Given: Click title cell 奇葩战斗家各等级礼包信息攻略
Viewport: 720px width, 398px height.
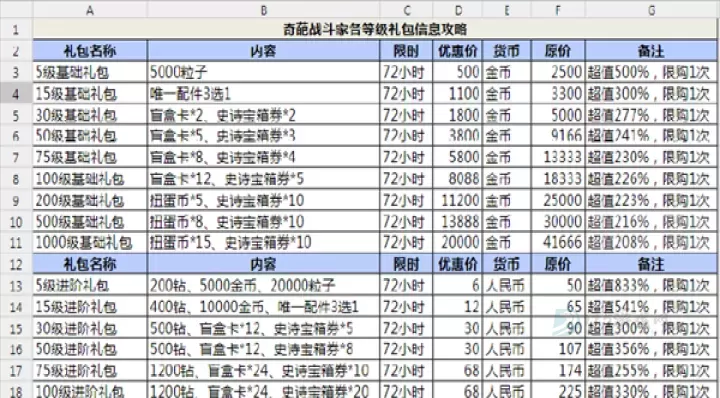Looking at the screenshot, I should tap(375, 29).
